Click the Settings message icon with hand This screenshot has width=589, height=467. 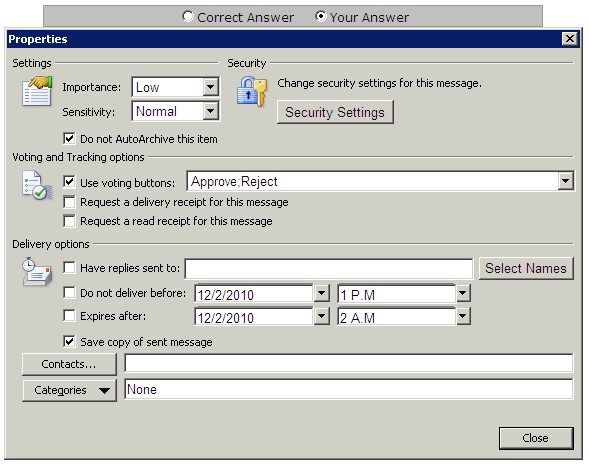[37, 91]
